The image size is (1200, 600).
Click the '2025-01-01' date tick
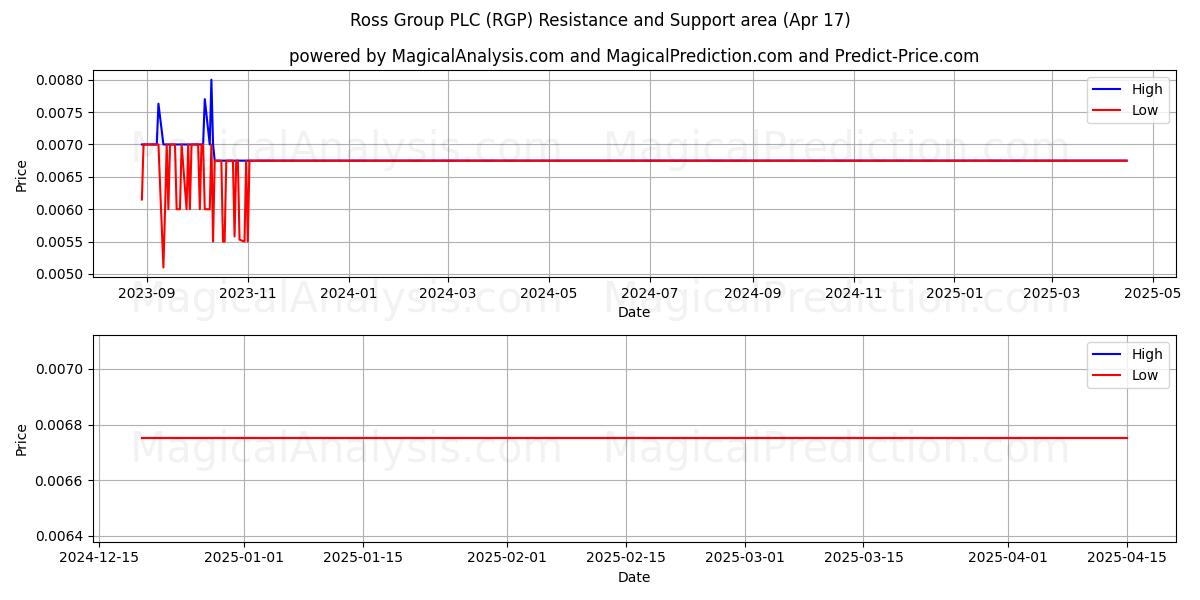pos(244,559)
